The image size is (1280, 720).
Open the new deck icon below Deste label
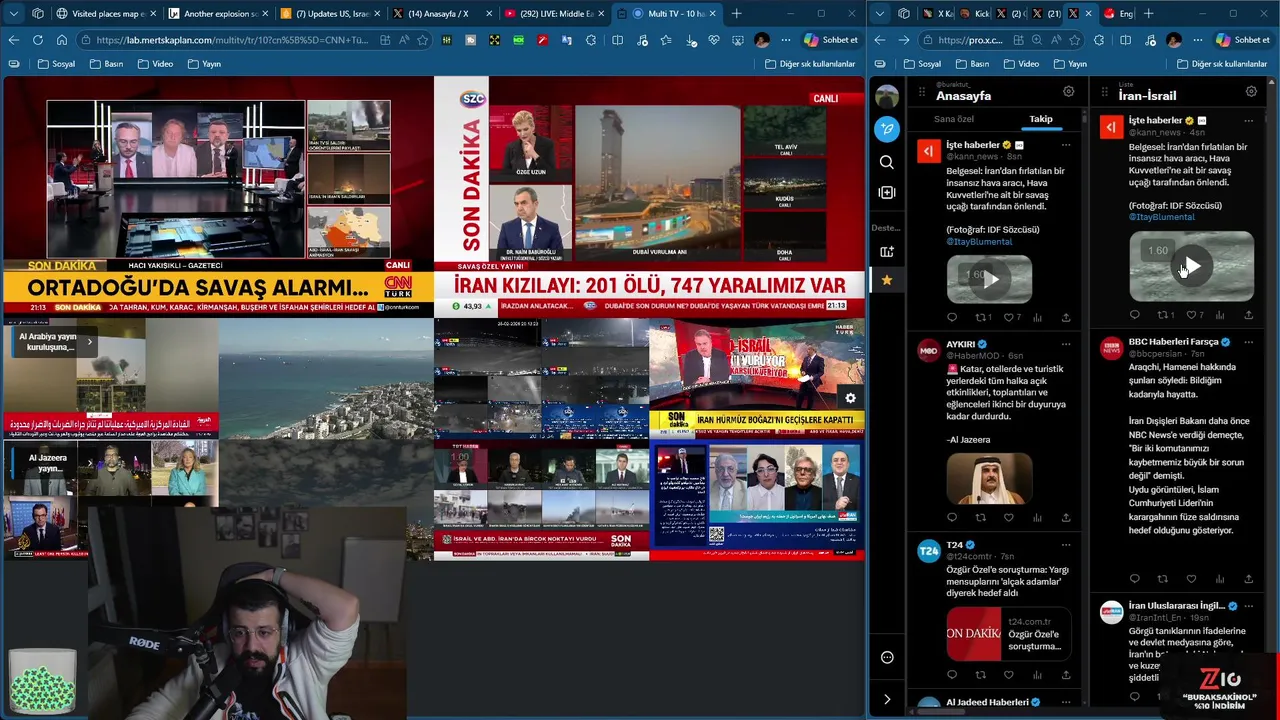(886, 252)
